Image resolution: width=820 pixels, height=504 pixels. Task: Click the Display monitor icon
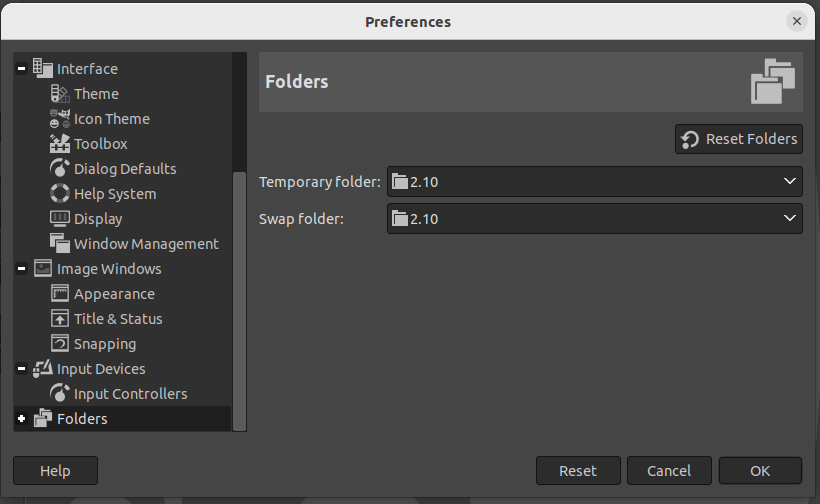point(59,219)
